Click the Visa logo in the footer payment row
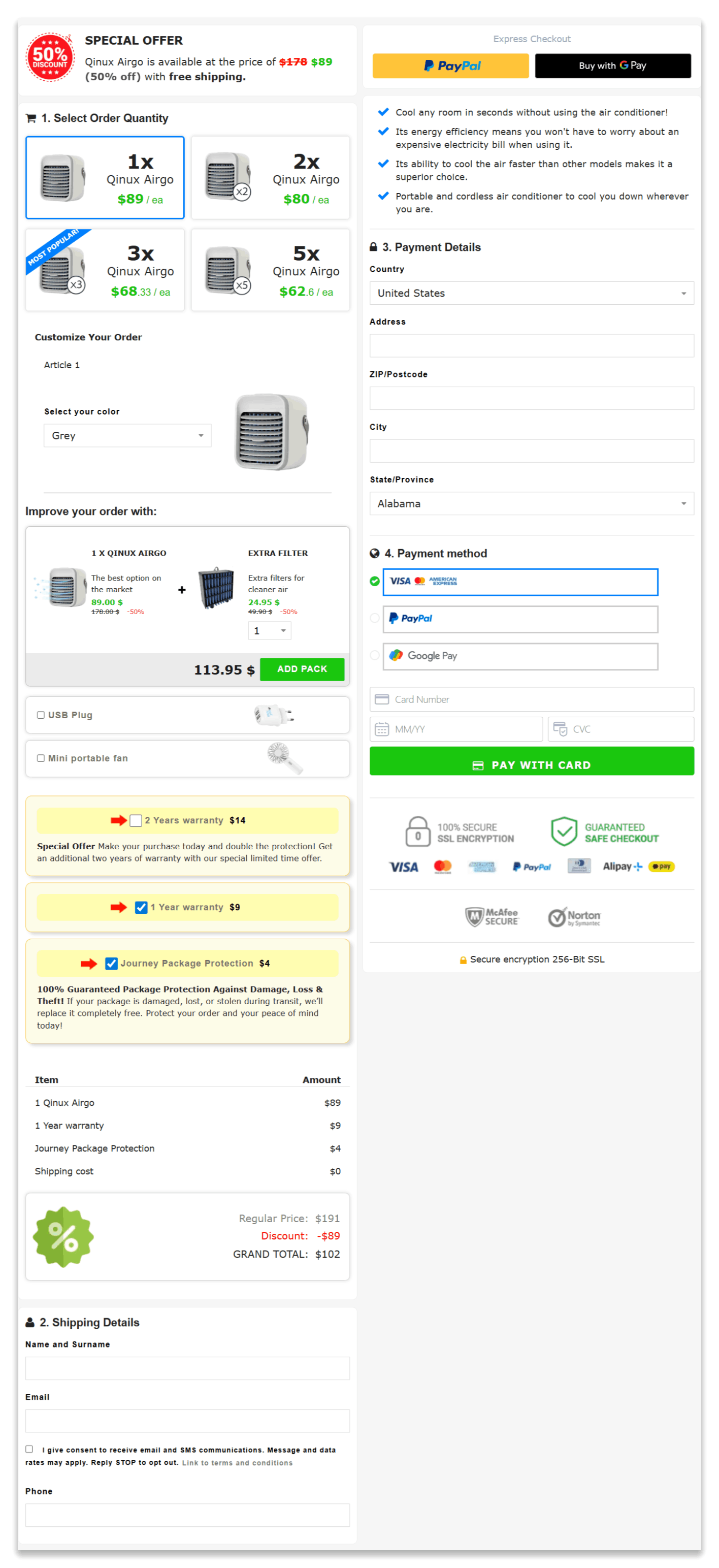 403,867
